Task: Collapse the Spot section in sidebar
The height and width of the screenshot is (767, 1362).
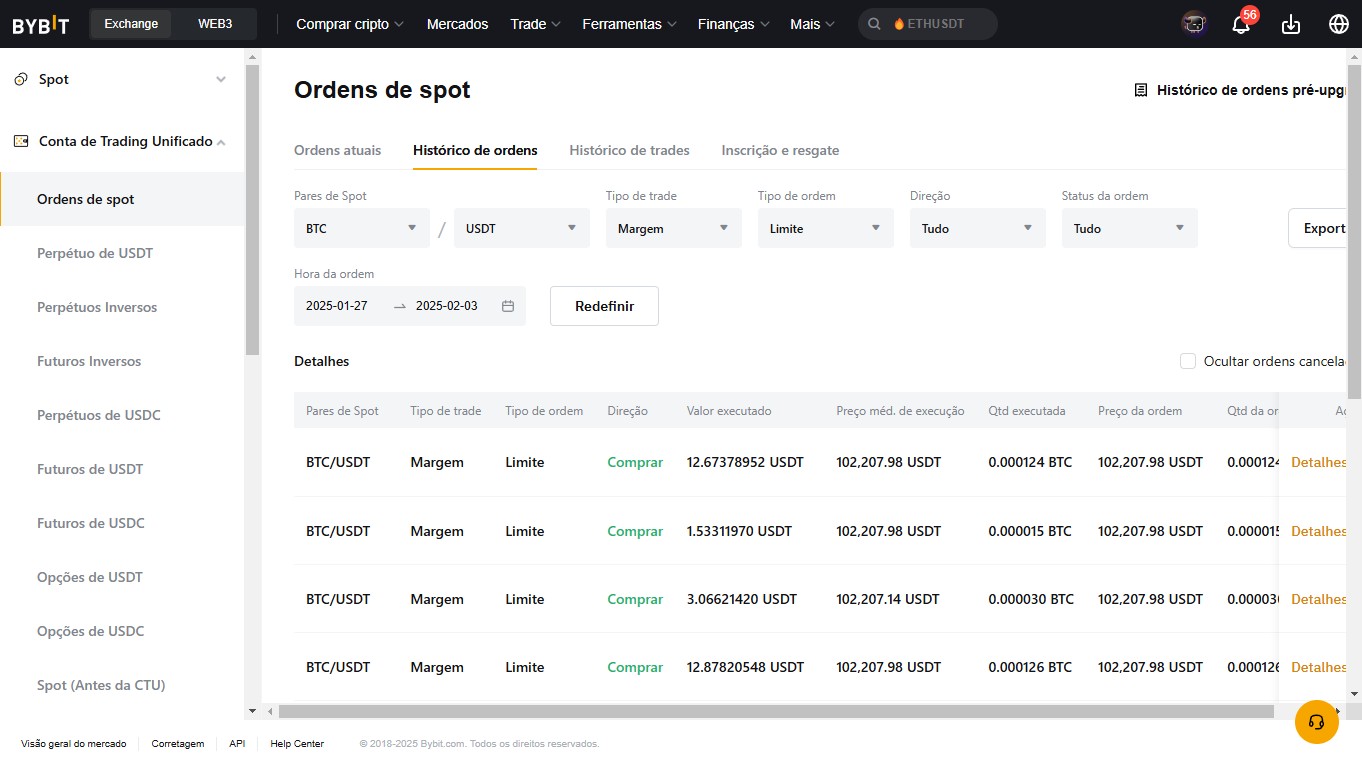Action: pyautogui.click(x=221, y=79)
